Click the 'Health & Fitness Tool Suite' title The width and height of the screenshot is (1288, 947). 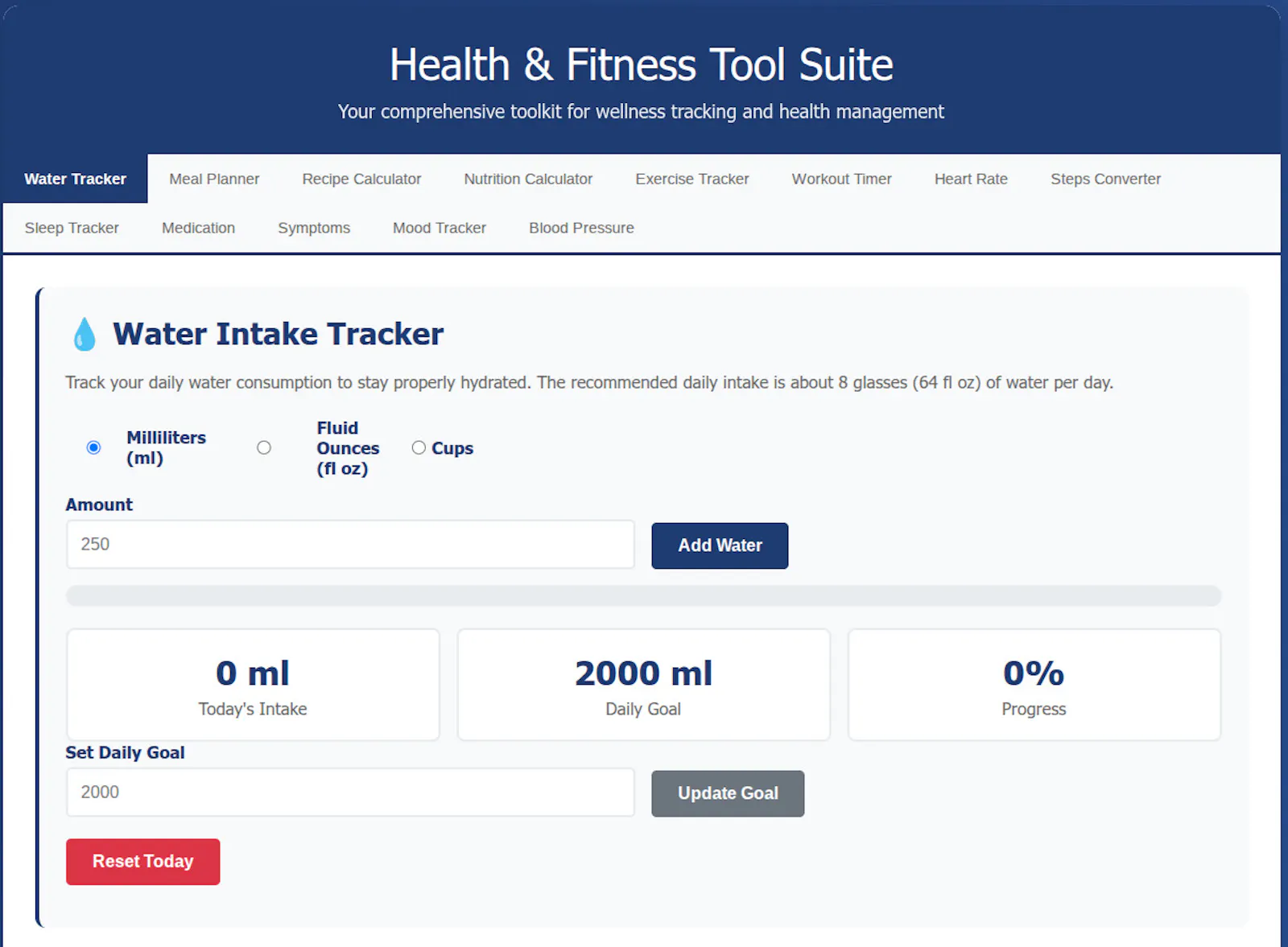coord(642,64)
